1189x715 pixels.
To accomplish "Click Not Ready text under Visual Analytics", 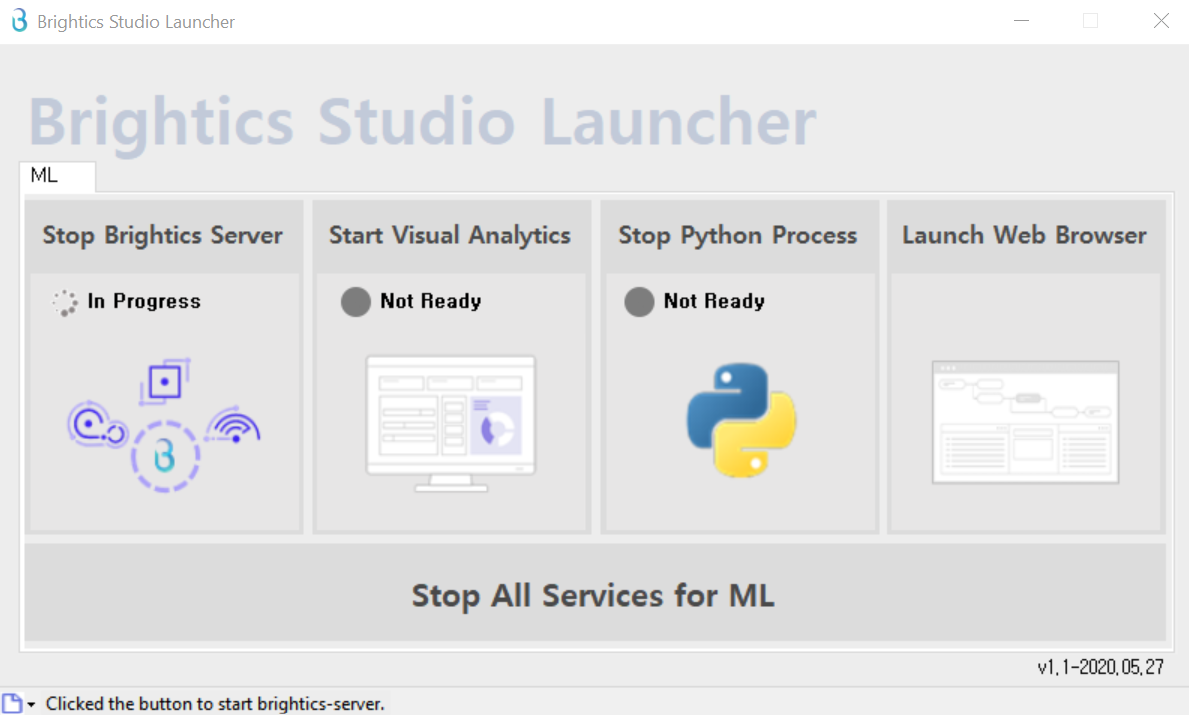I will (431, 301).
